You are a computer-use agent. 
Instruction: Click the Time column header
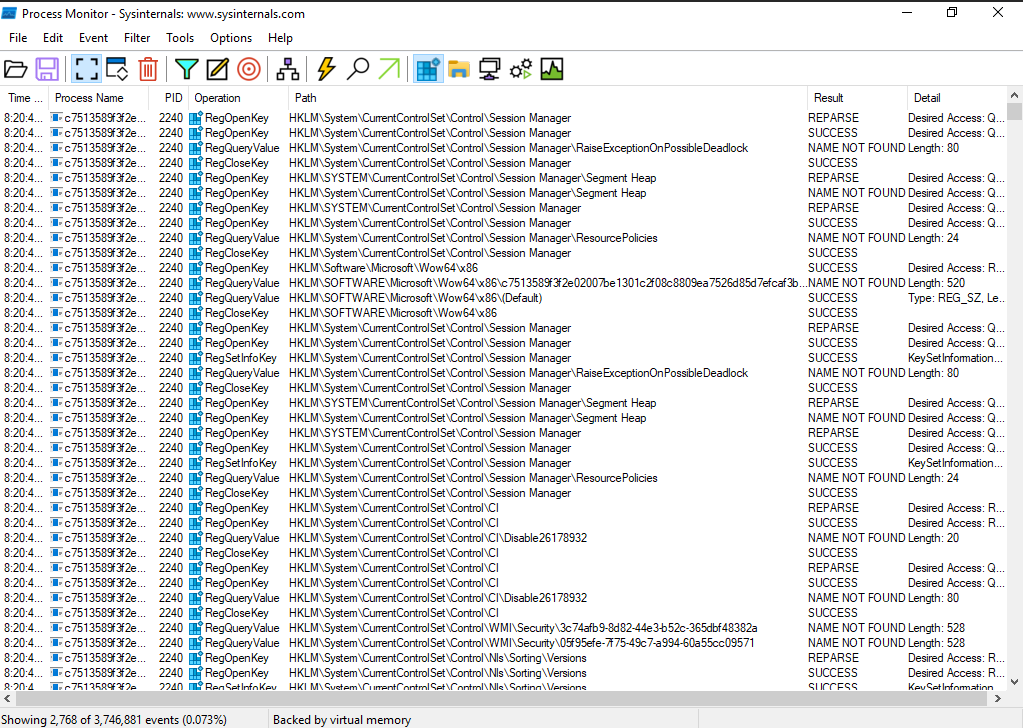(x=25, y=98)
